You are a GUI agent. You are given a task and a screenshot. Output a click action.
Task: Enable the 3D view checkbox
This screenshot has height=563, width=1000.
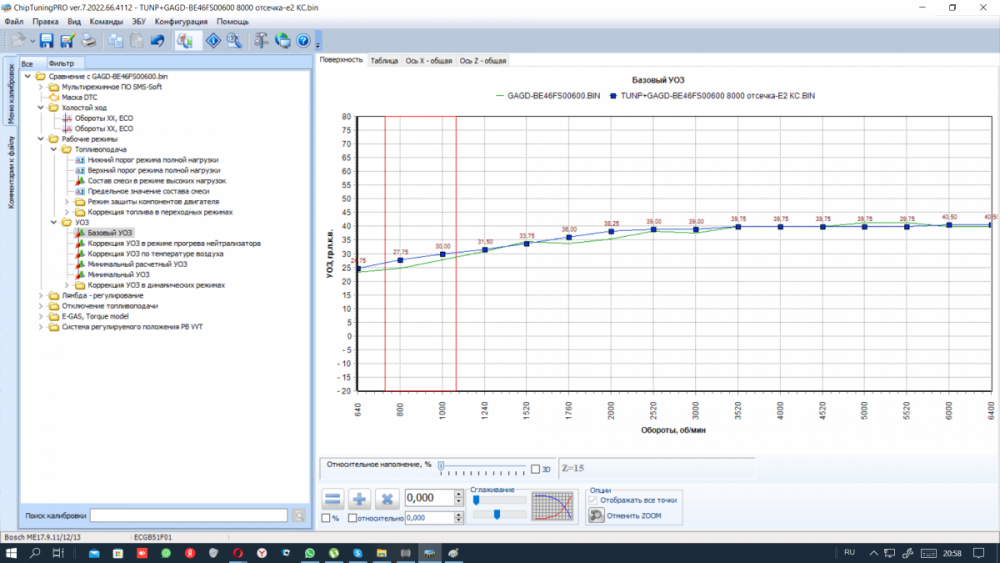(x=535, y=469)
